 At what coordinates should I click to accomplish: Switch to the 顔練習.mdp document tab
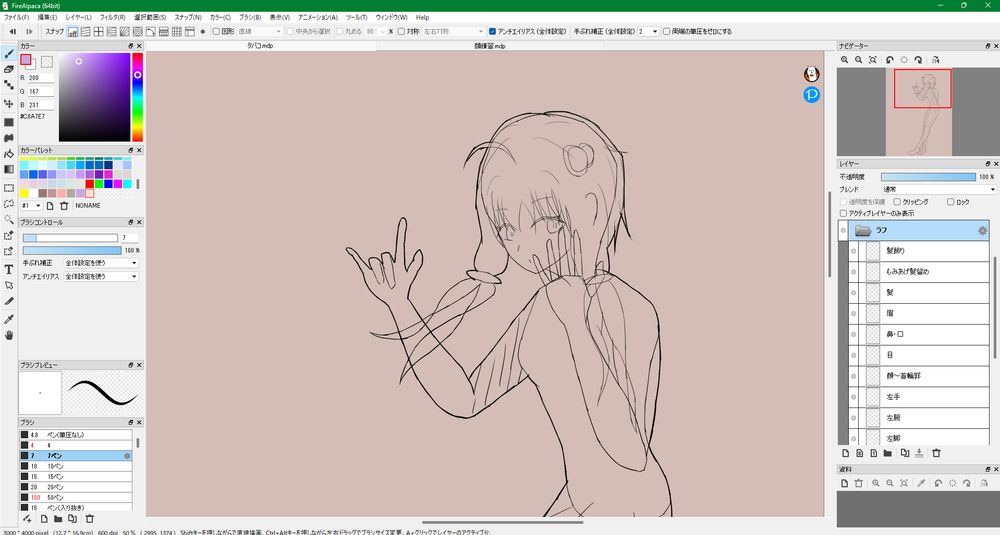click(x=491, y=46)
